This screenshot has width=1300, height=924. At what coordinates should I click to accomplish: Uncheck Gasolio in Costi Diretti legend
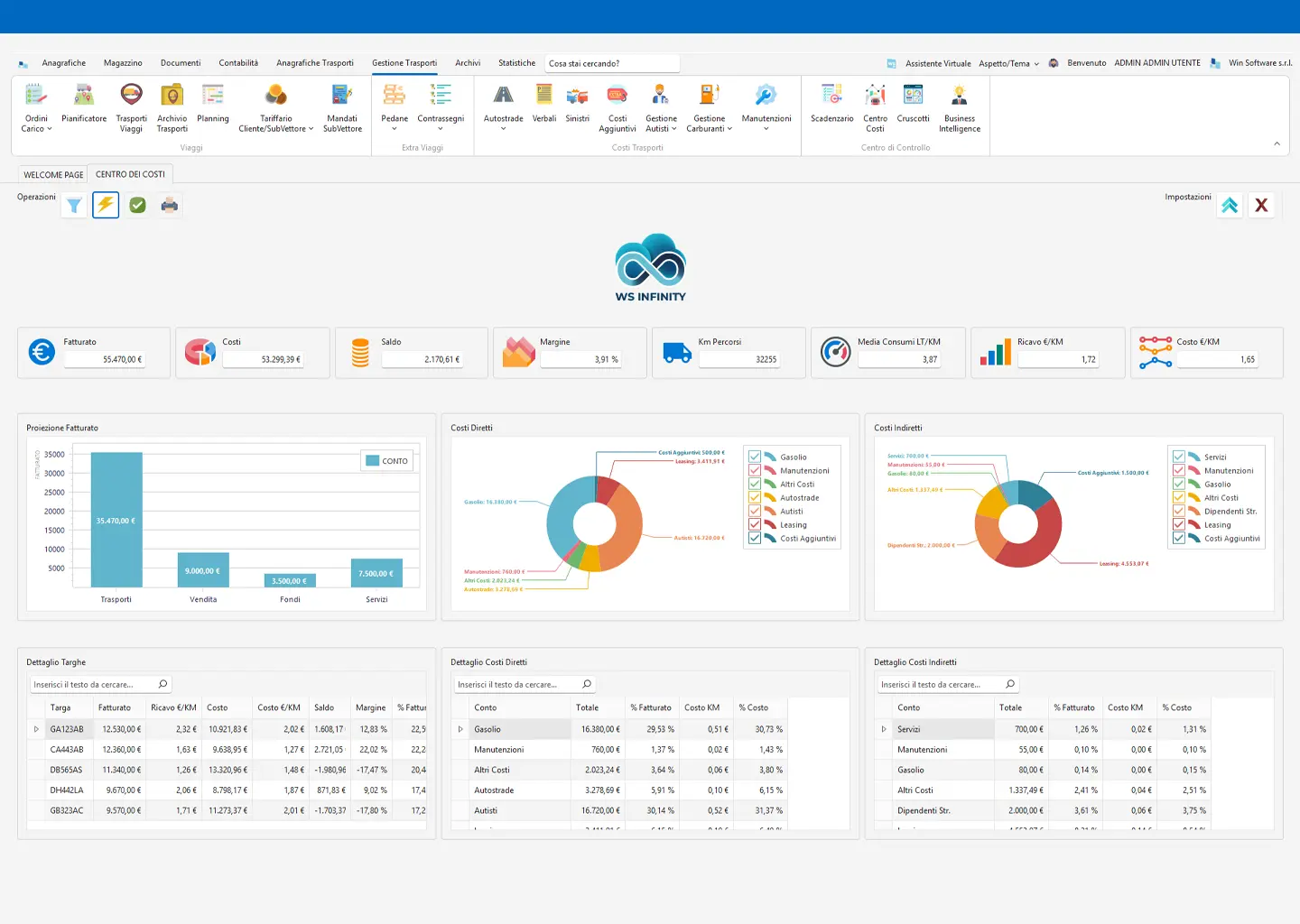(x=755, y=457)
